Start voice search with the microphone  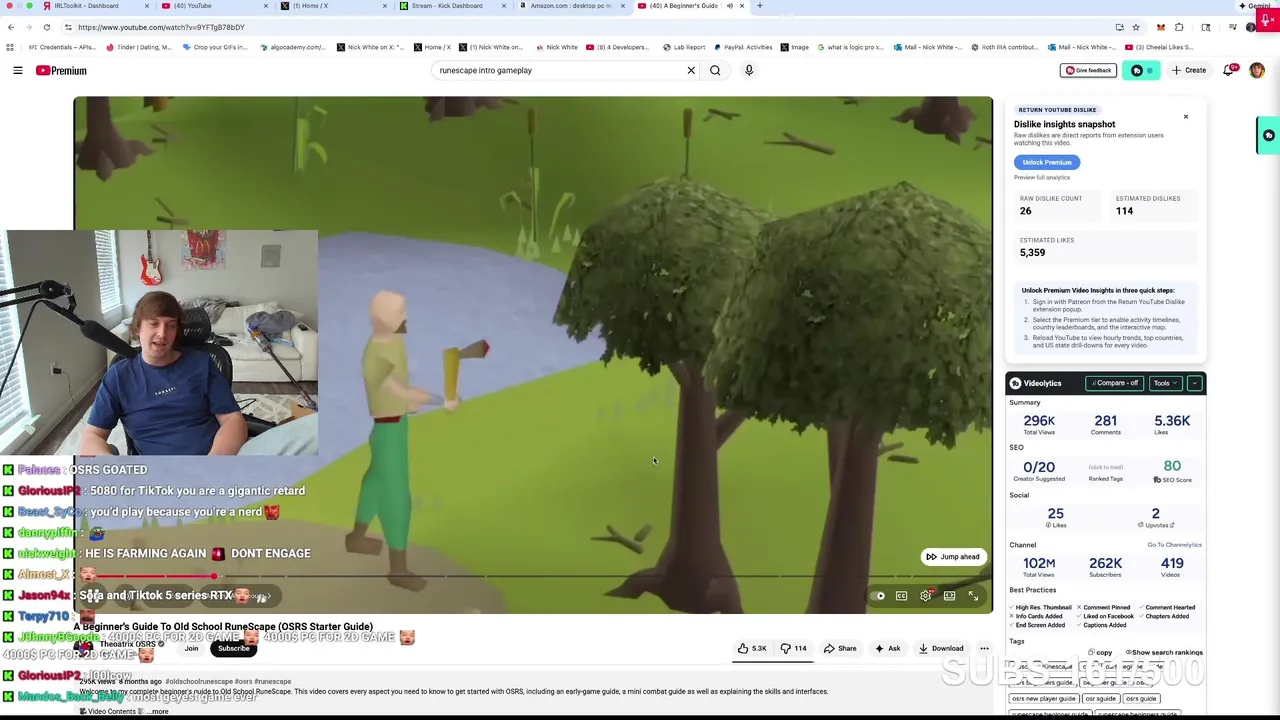[x=748, y=70]
